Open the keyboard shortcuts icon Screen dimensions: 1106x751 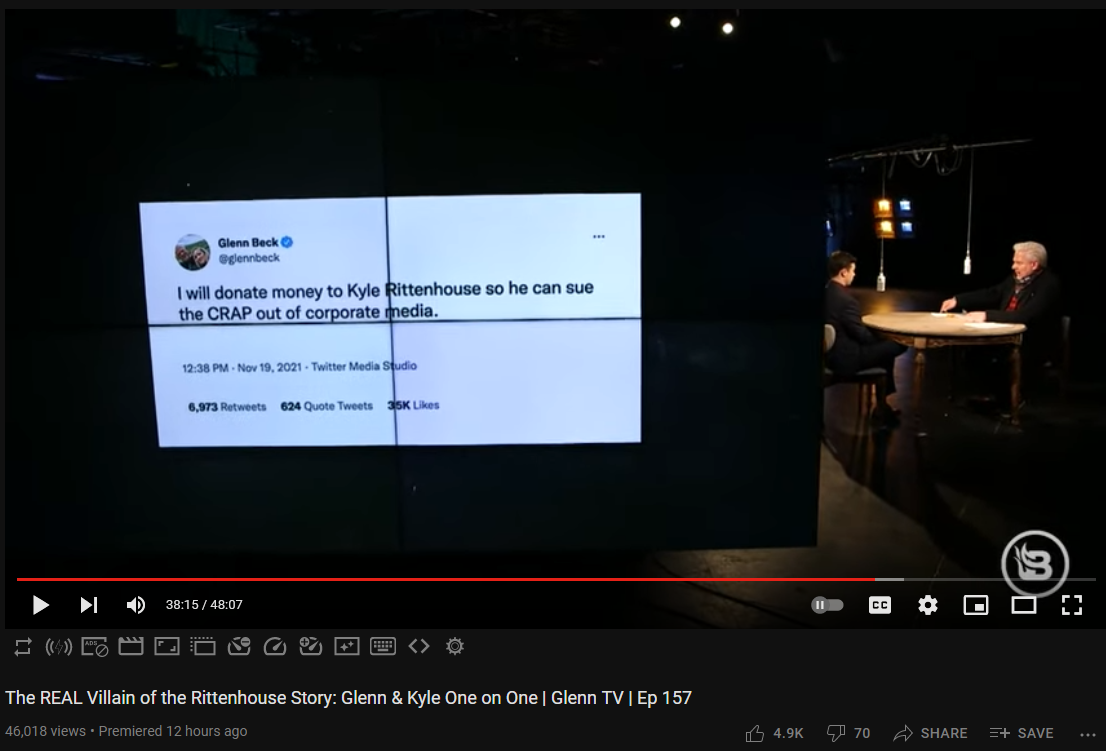coord(383,646)
